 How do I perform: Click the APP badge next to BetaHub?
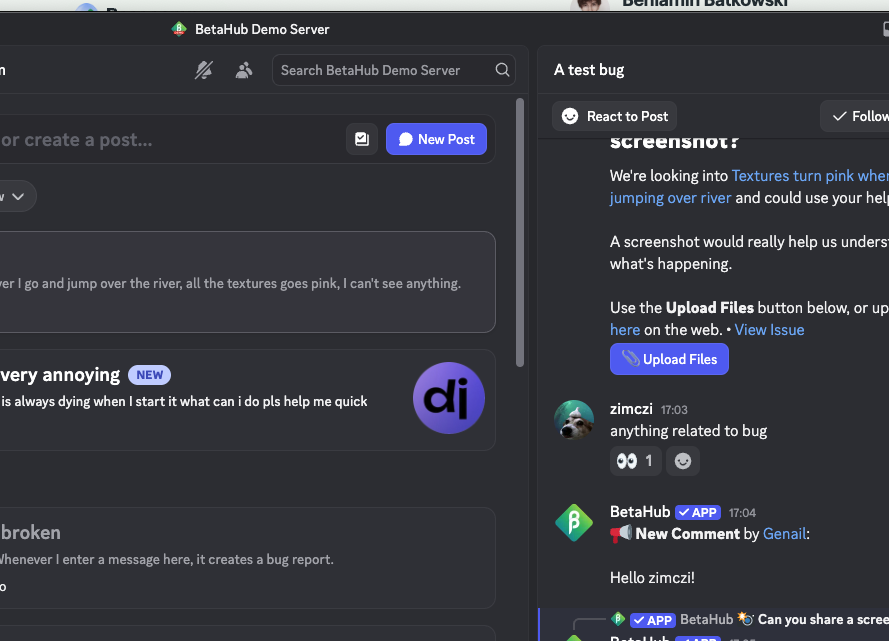tap(698, 512)
